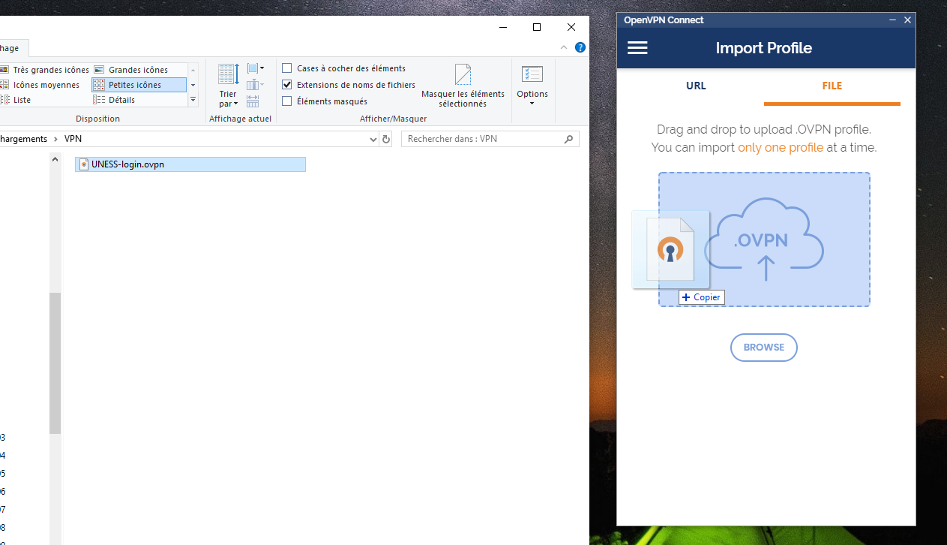The image size is (947, 545).
Task: Click the UNESS-login.ovpn file icon
Action: (x=84, y=164)
